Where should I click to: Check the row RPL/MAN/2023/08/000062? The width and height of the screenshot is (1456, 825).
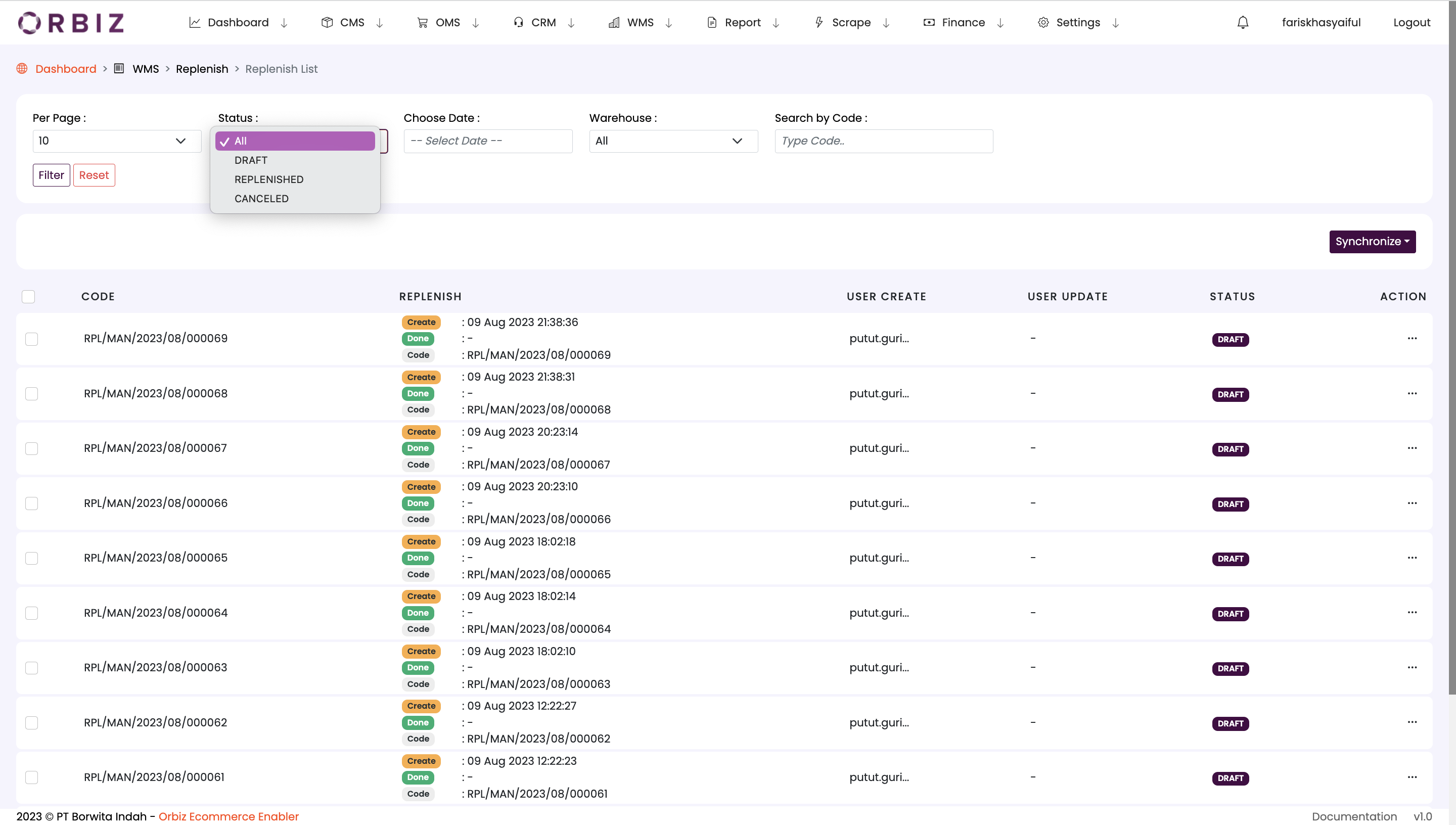[x=32, y=722]
